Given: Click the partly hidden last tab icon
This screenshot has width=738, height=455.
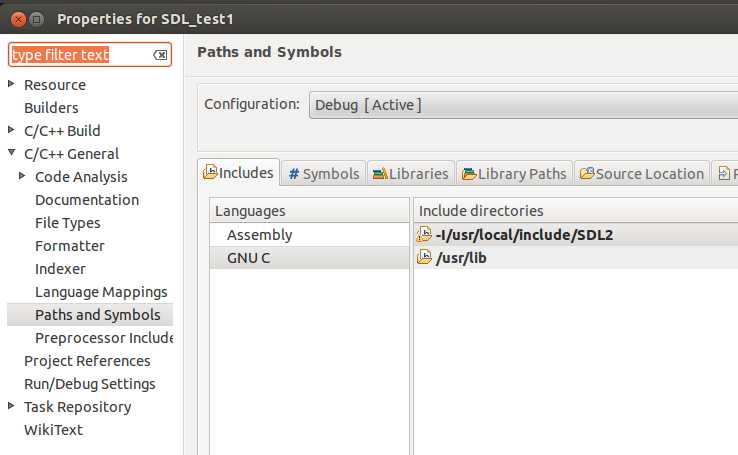Looking at the screenshot, I should [x=724, y=174].
